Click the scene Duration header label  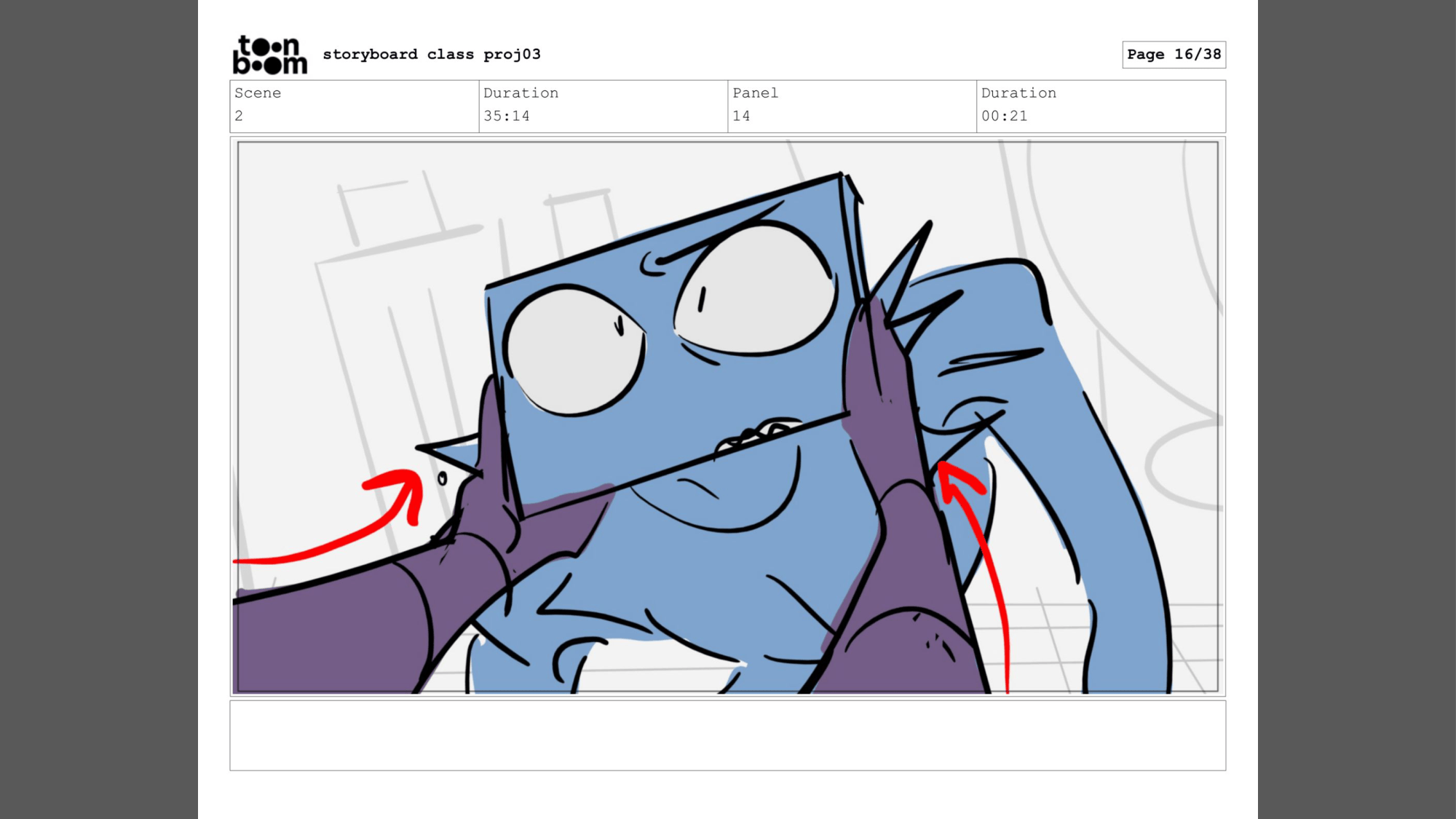coord(521,93)
